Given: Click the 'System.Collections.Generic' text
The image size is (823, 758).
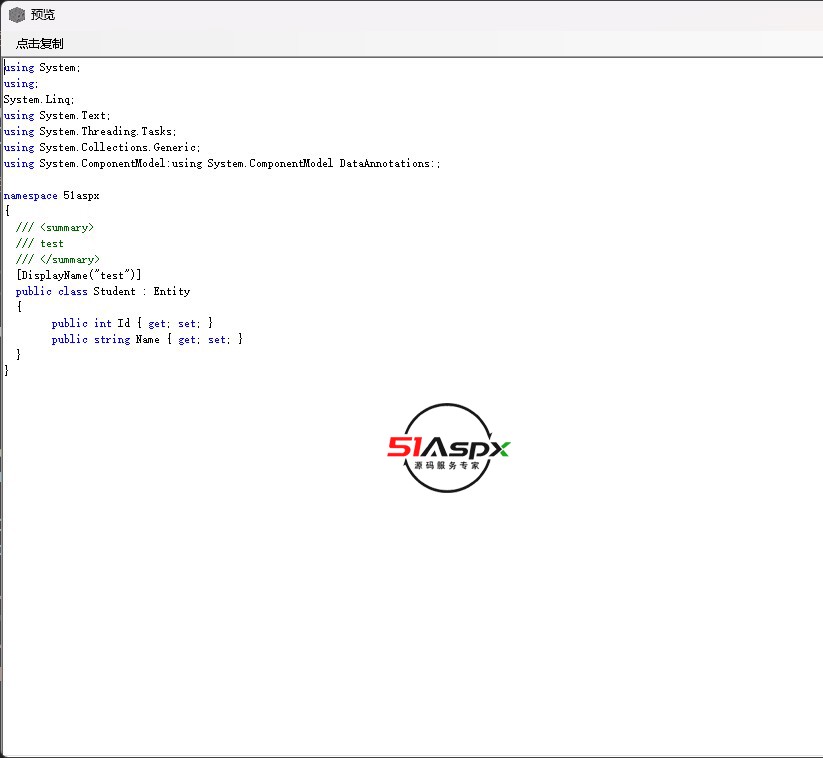Looking at the screenshot, I should [119, 148].
